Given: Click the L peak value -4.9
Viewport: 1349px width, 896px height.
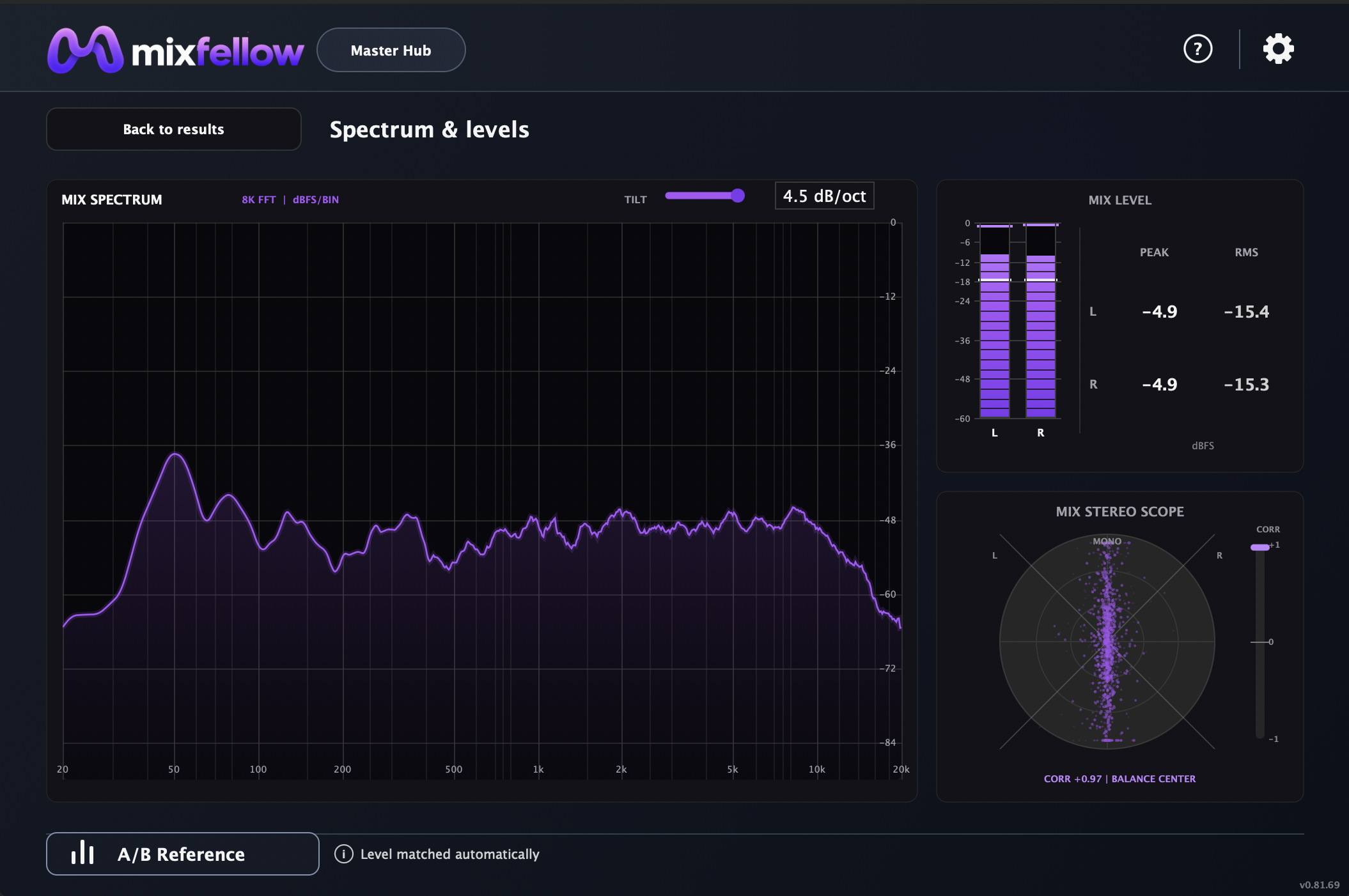Looking at the screenshot, I should pos(1160,311).
